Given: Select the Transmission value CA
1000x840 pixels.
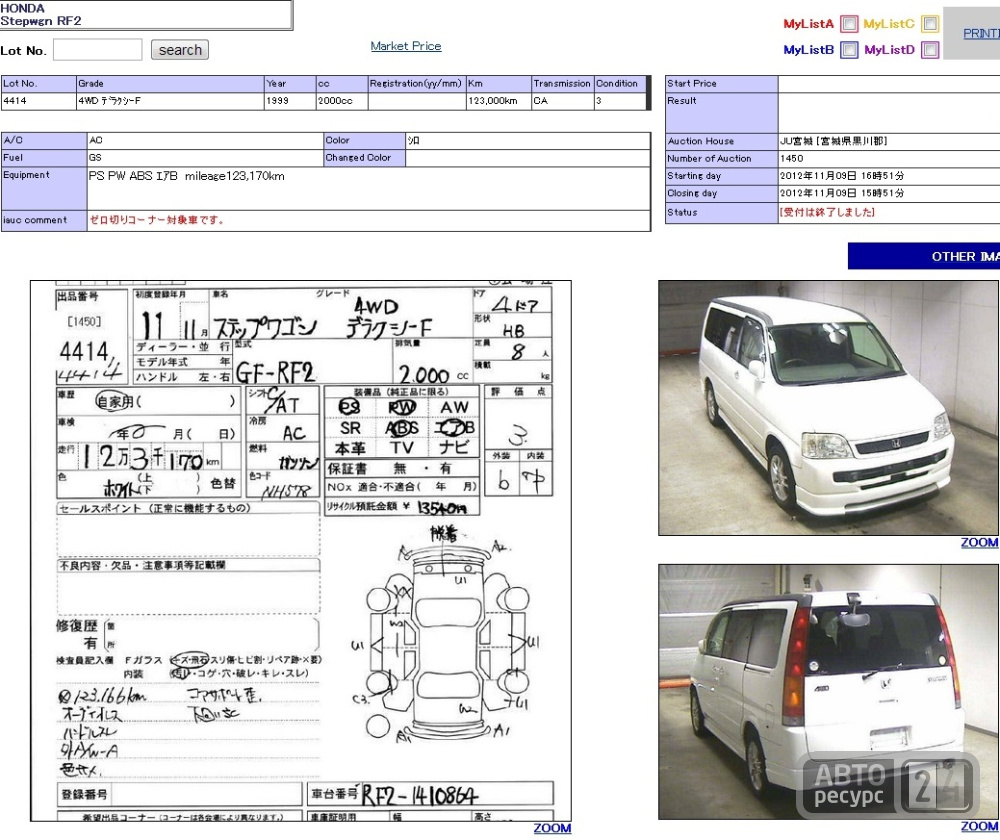Looking at the screenshot, I should coord(540,101).
